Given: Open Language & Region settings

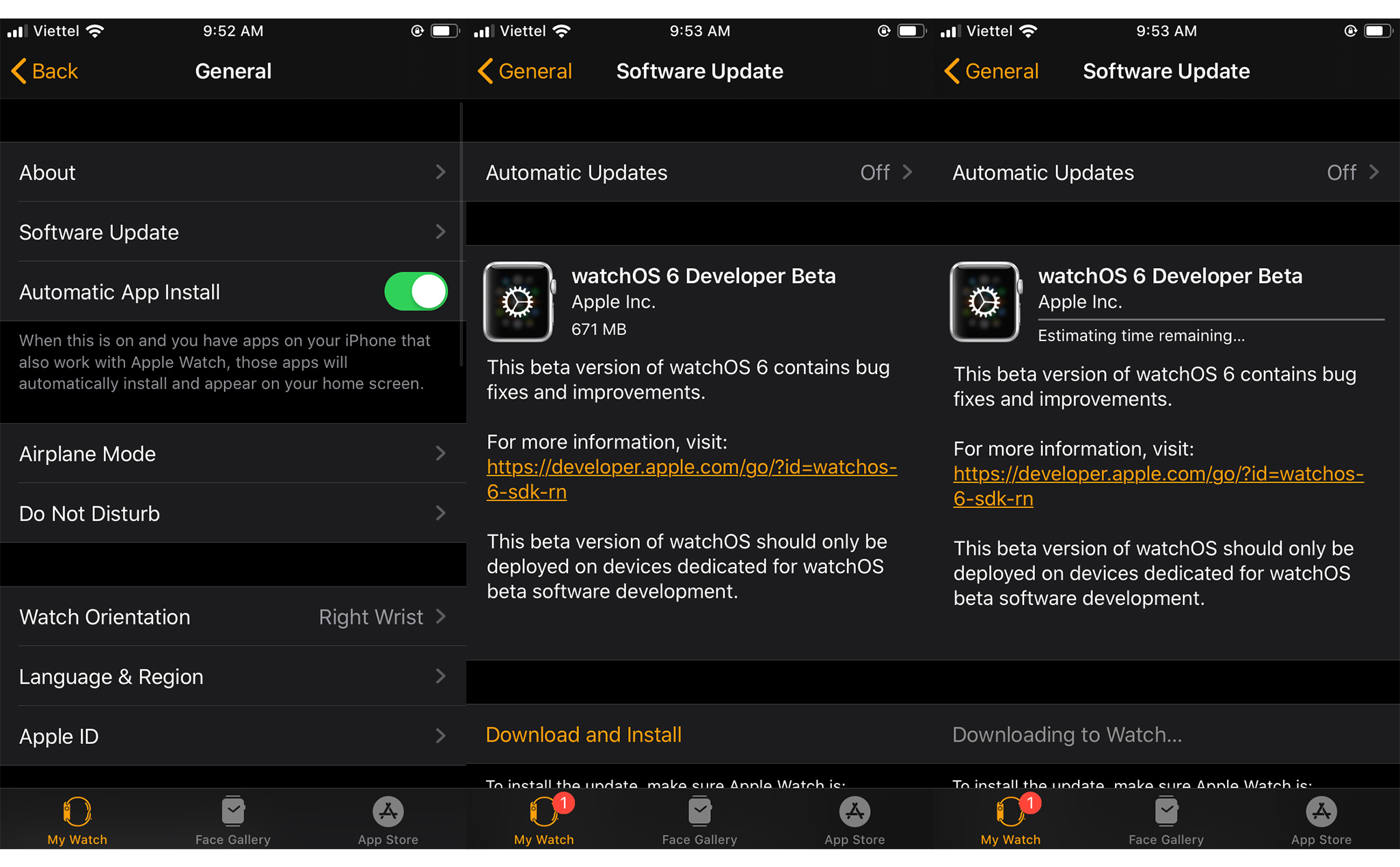Looking at the screenshot, I should (233, 676).
